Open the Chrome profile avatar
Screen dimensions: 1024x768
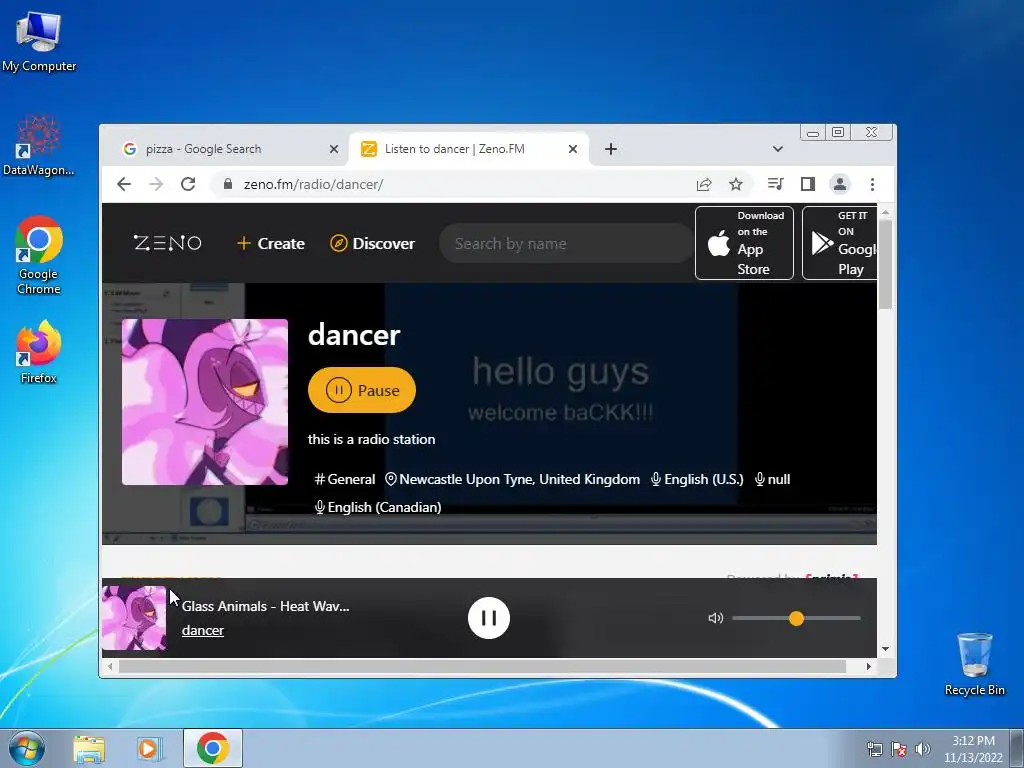[840, 184]
